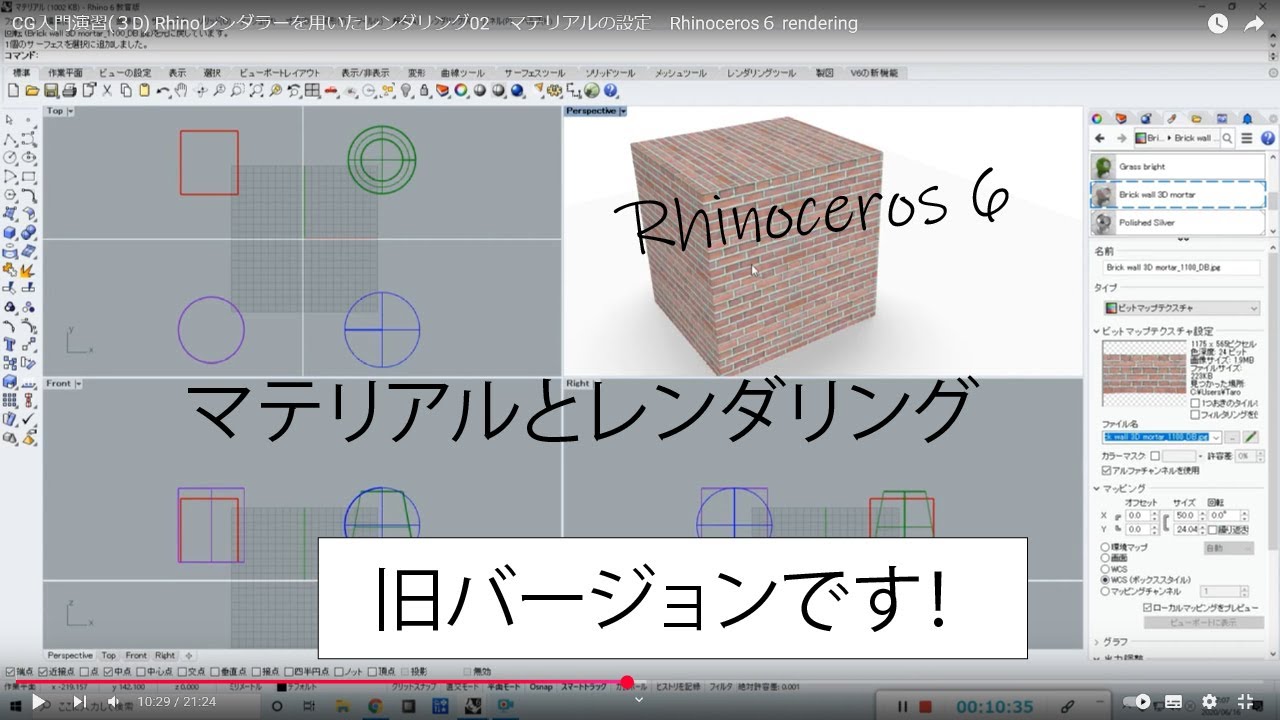This screenshot has height=720, width=1280.
Task: Click the New file icon in toolbar
Action: 13,90
